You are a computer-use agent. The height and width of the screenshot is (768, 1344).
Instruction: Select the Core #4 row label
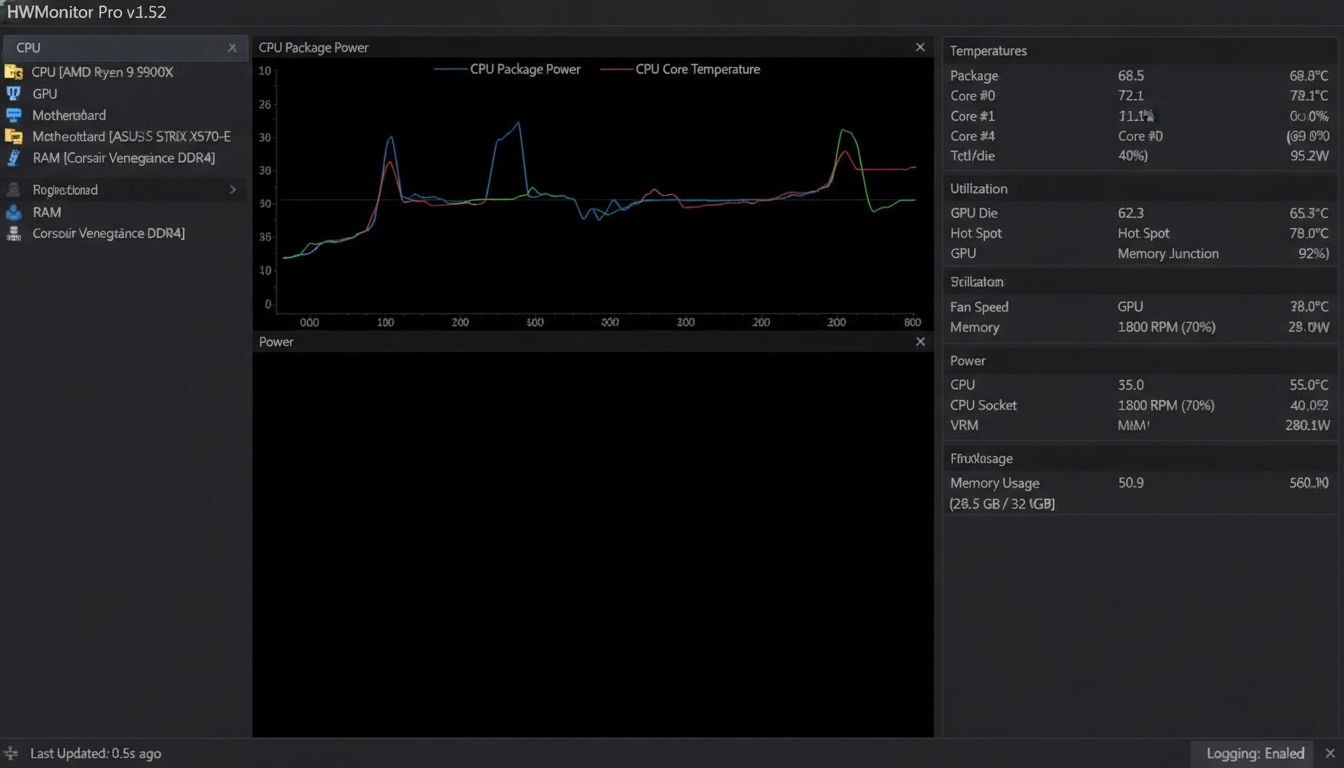pos(972,136)
